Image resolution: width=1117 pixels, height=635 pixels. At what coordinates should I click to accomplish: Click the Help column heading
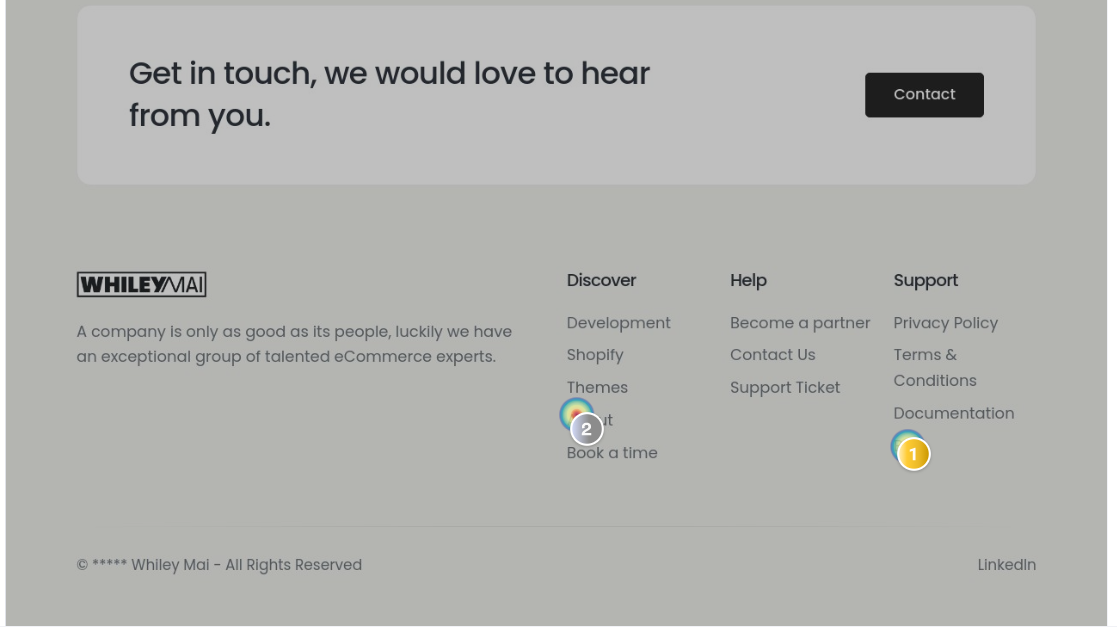tap(748, 280)
